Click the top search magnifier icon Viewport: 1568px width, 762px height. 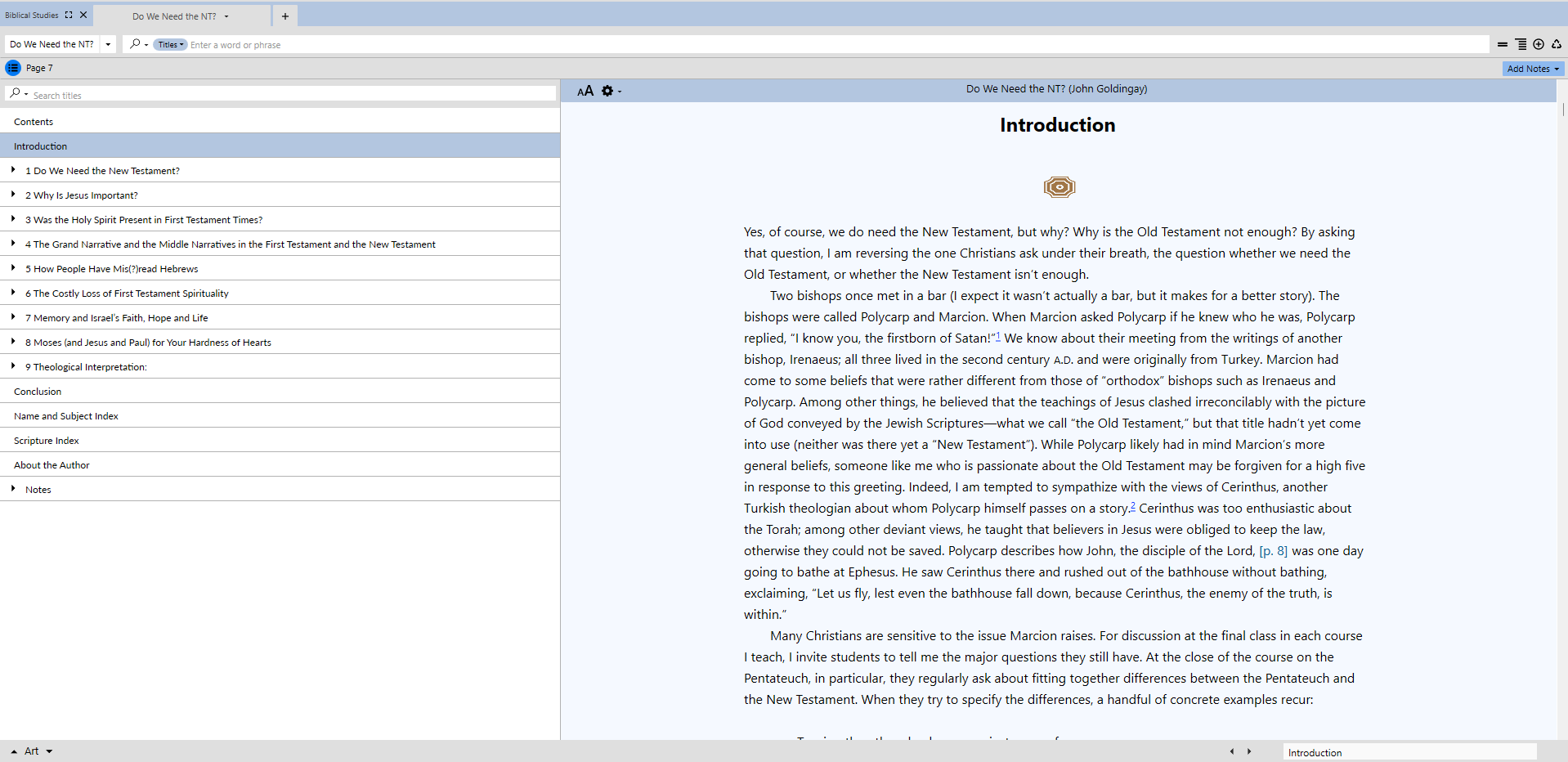click(135, 44)
